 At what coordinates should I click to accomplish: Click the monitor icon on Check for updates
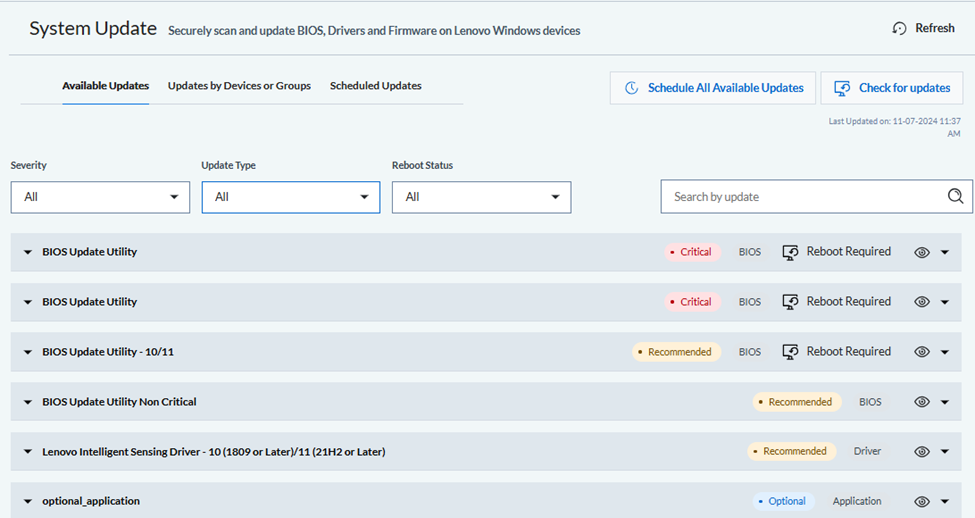(842, 88)
